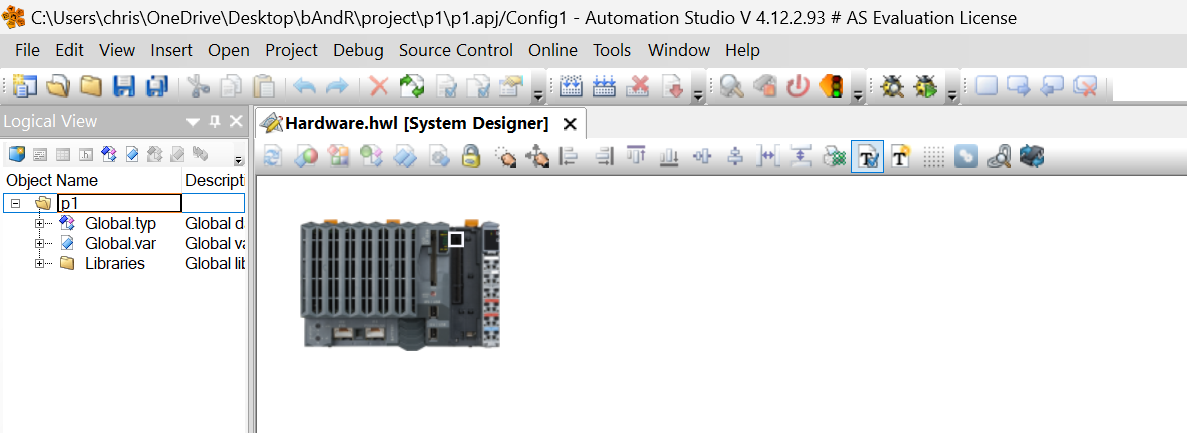Open overflow arrow after properties icon
Image resolution: width=1187 pixels, height=433 pixels.
(537, 95)
